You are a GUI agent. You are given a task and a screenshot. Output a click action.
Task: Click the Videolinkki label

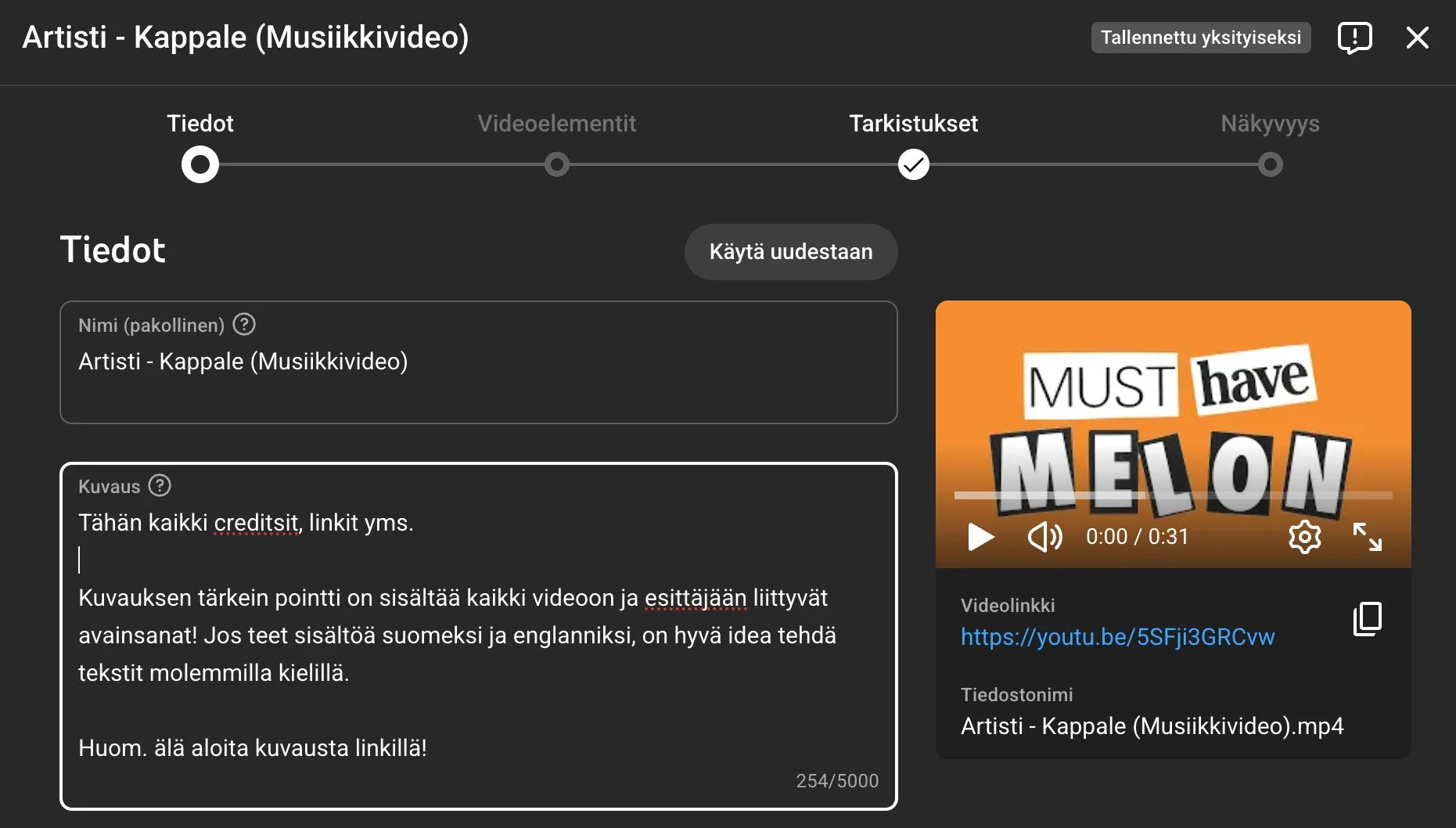(1008, 606)
